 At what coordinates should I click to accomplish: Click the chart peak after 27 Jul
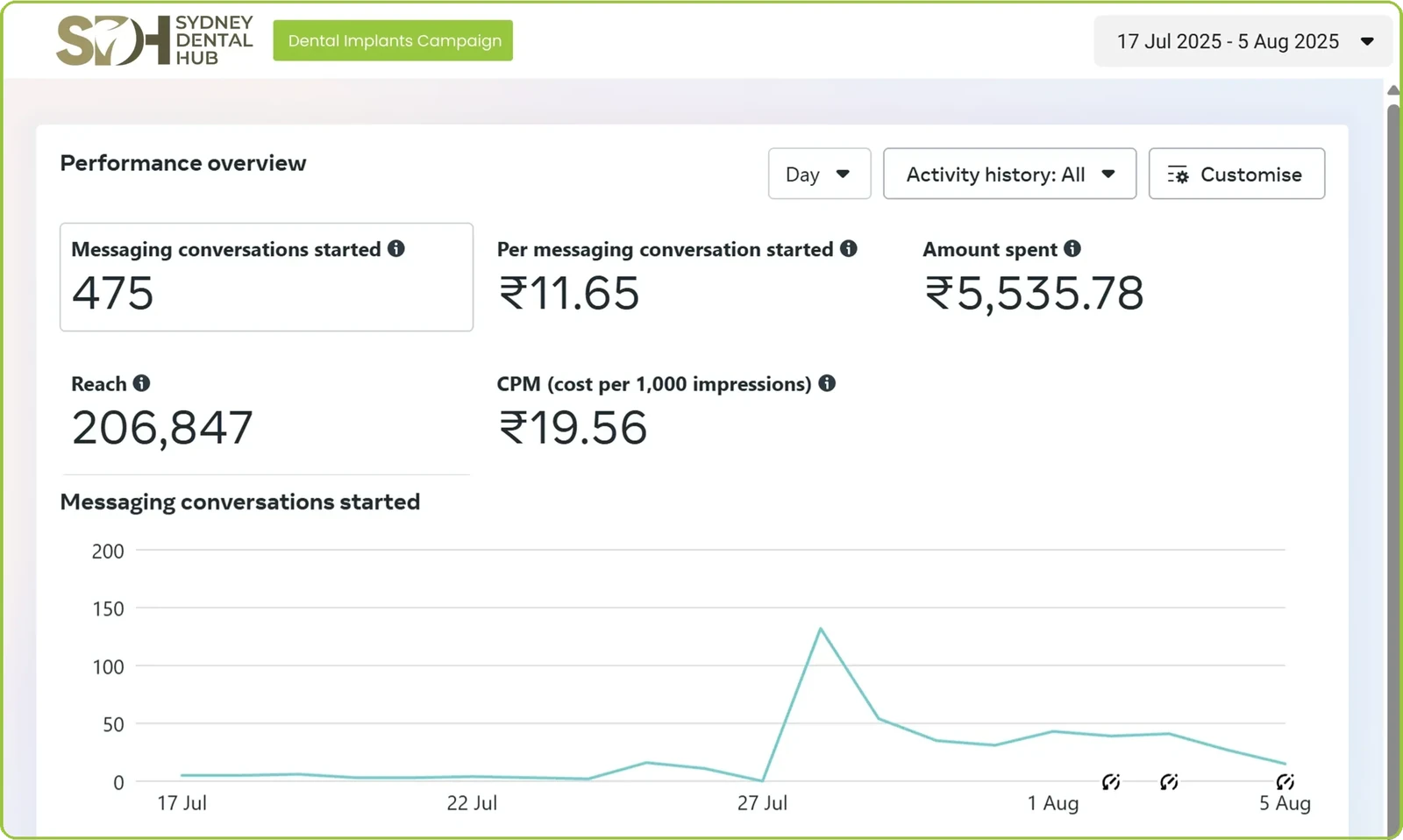[x=820, y=629]
